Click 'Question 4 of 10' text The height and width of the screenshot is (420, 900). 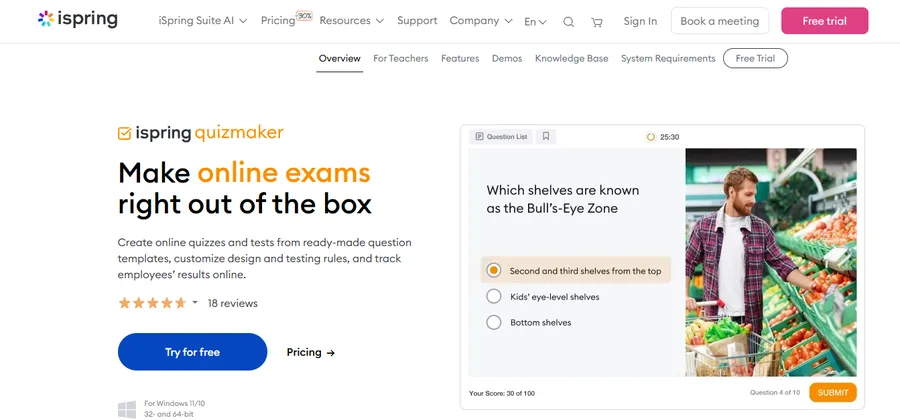[x=775, y=392]
